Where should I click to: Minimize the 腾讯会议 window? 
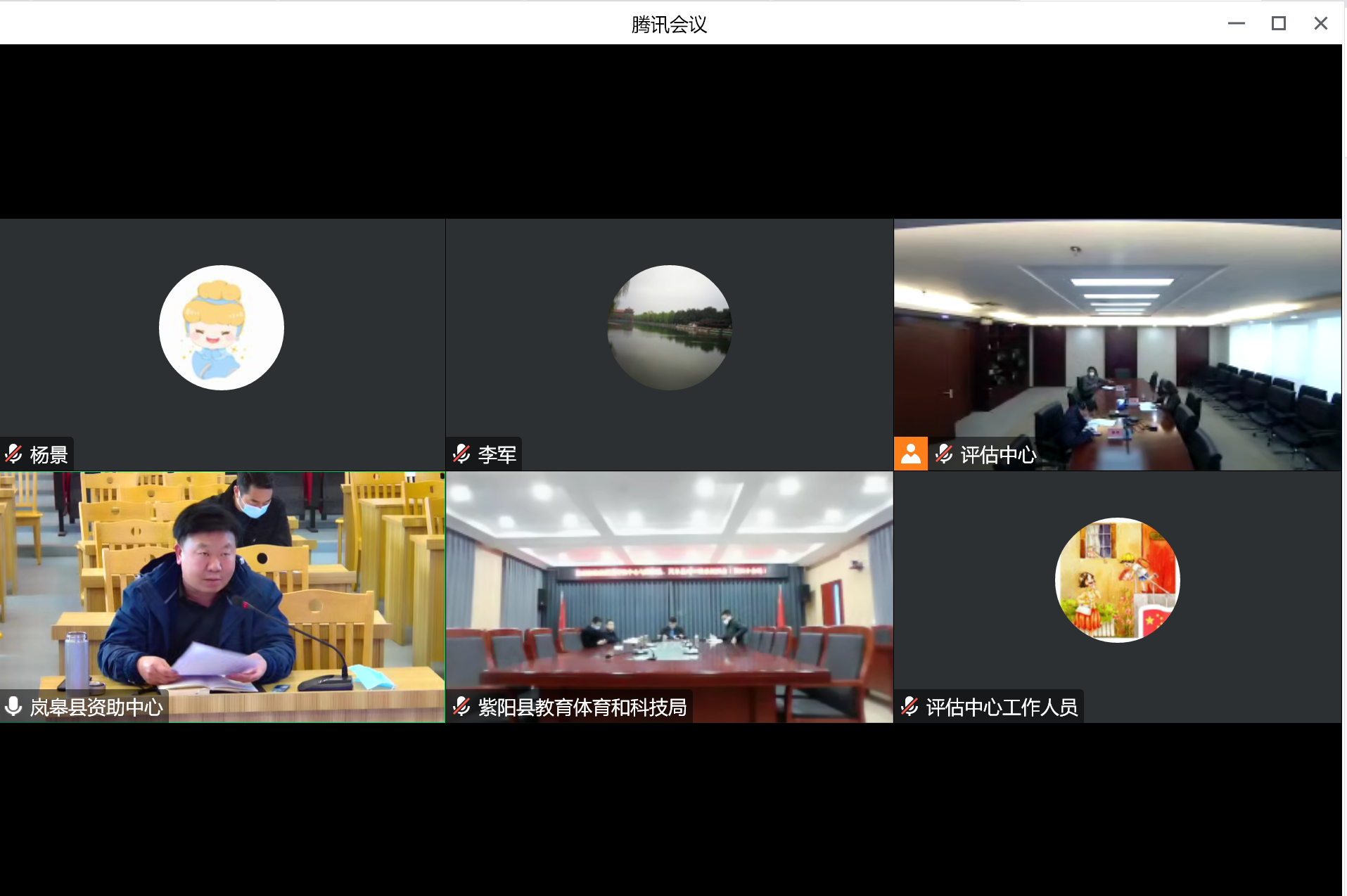(1237, 23)
